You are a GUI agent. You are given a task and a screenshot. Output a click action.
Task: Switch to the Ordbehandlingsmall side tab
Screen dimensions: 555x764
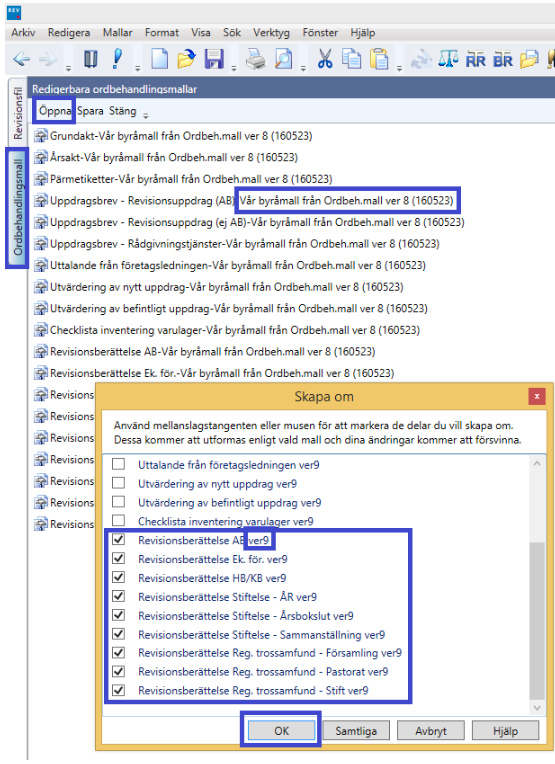coord(18,208)
